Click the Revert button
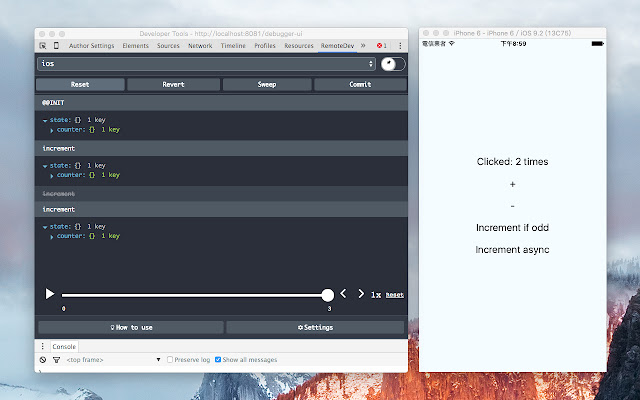The height and width of the screenshot is (400, 640). click(173, 84)
